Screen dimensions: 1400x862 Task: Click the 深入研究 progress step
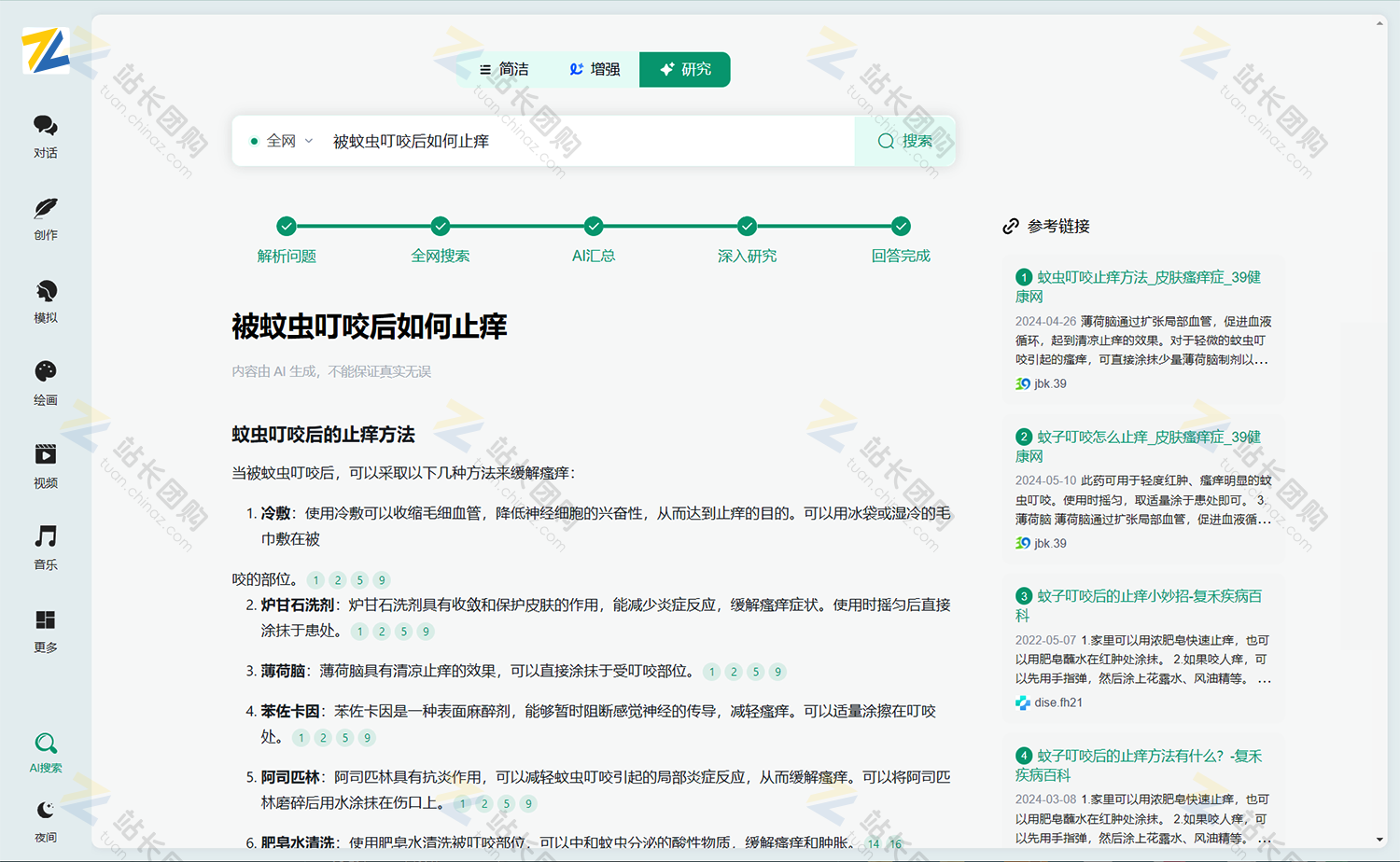point(747,241)
